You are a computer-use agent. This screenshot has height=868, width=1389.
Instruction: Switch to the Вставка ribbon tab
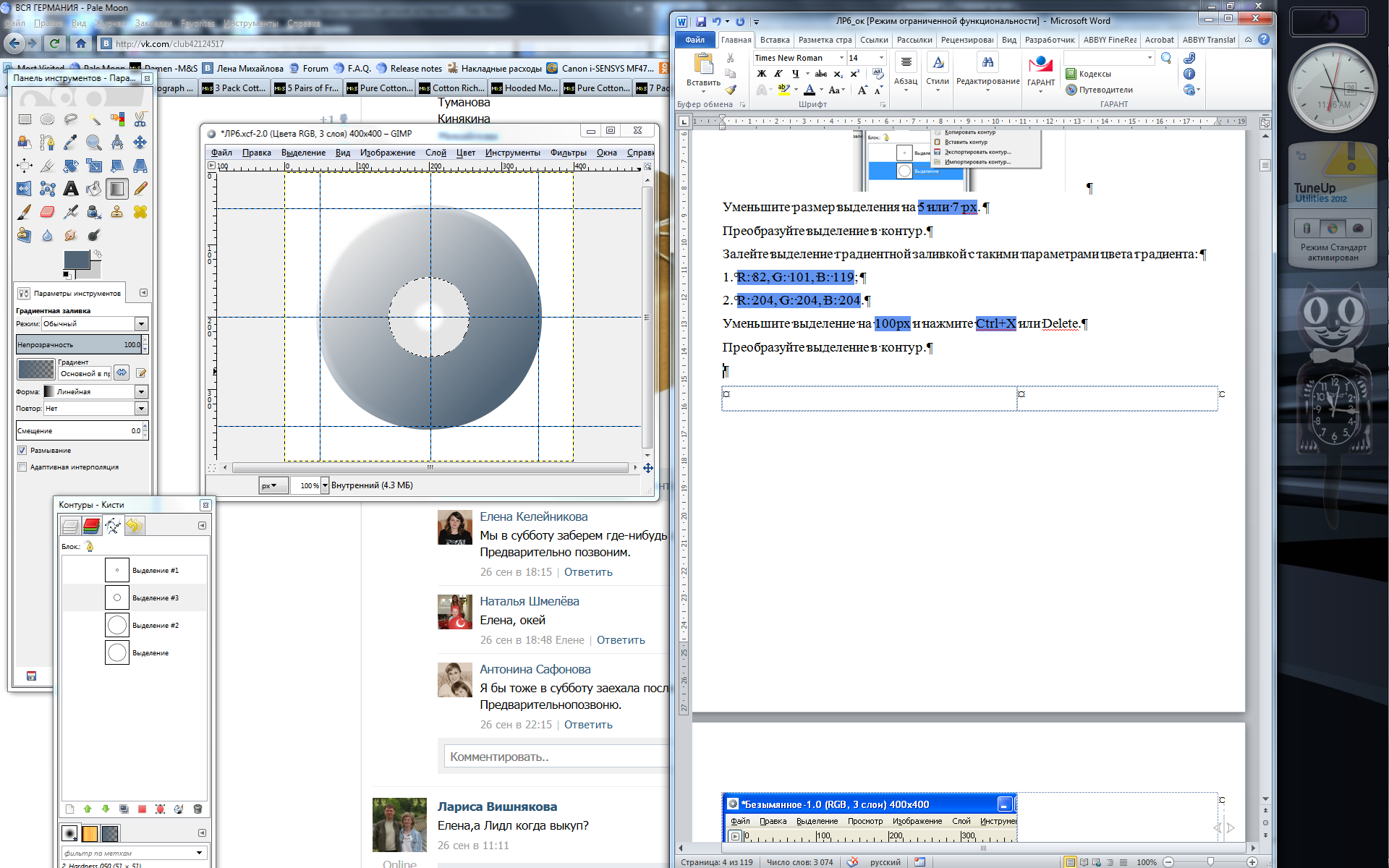point(774,40)
